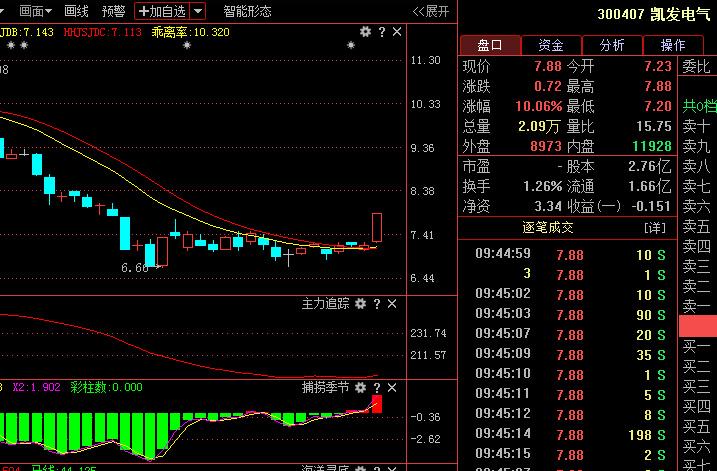The height and width of the screenshot is (471, 717).
Task: Select 最低 value 7.20
Action: pos(658,106)
